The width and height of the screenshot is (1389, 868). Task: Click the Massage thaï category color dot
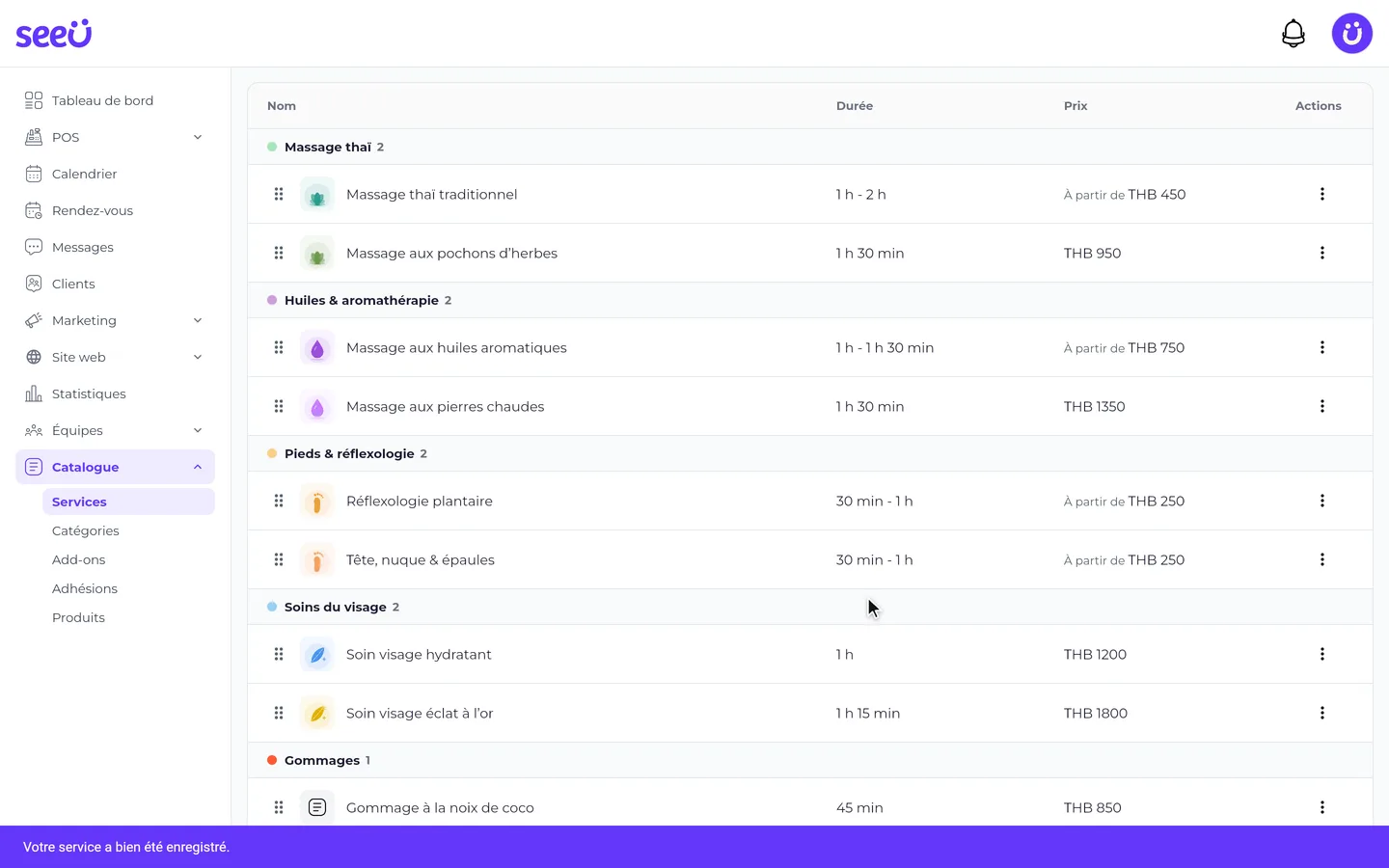(x=272, y=147)
